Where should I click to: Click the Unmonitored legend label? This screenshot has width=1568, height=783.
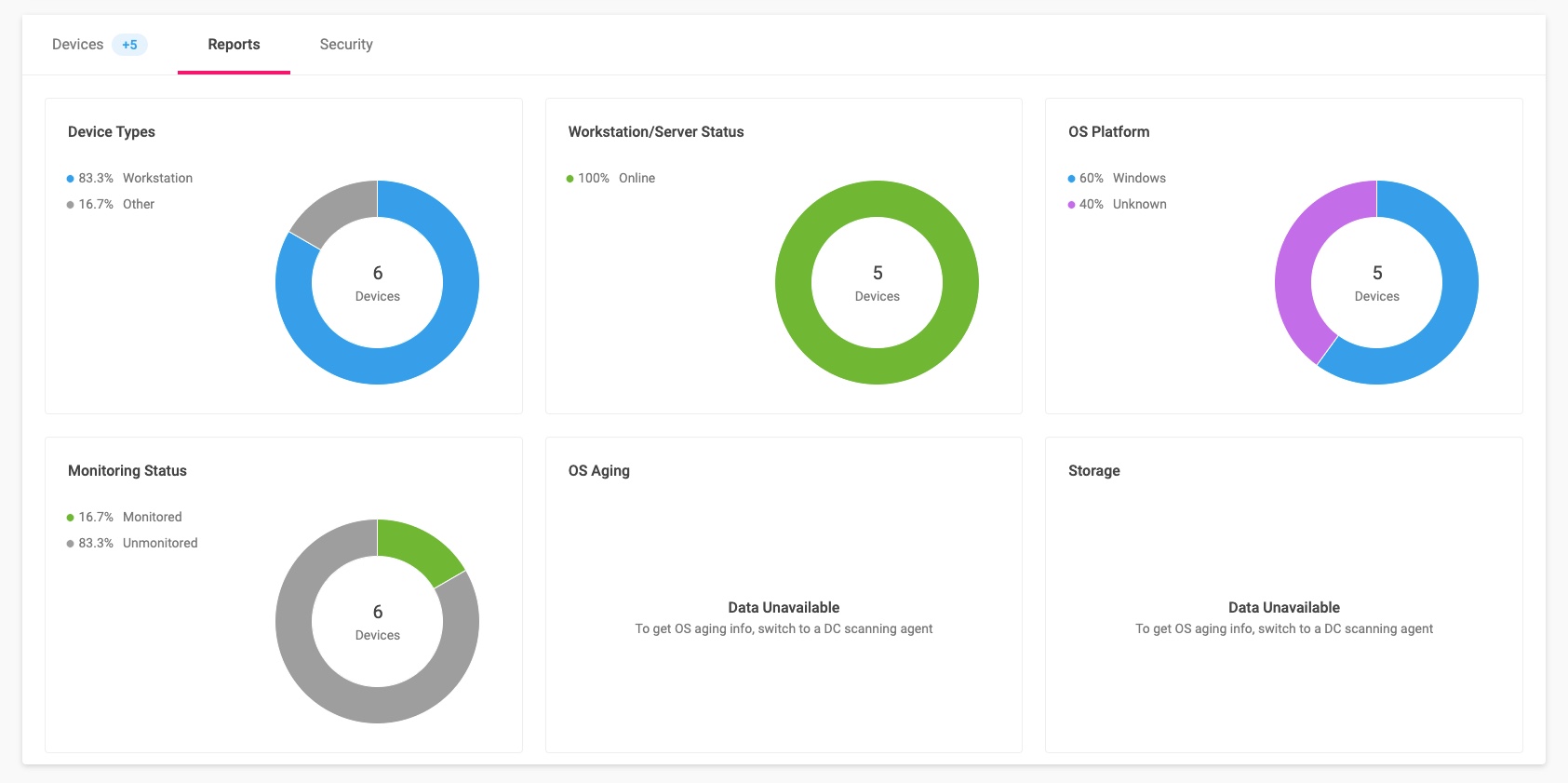click(x=160, y=544)
